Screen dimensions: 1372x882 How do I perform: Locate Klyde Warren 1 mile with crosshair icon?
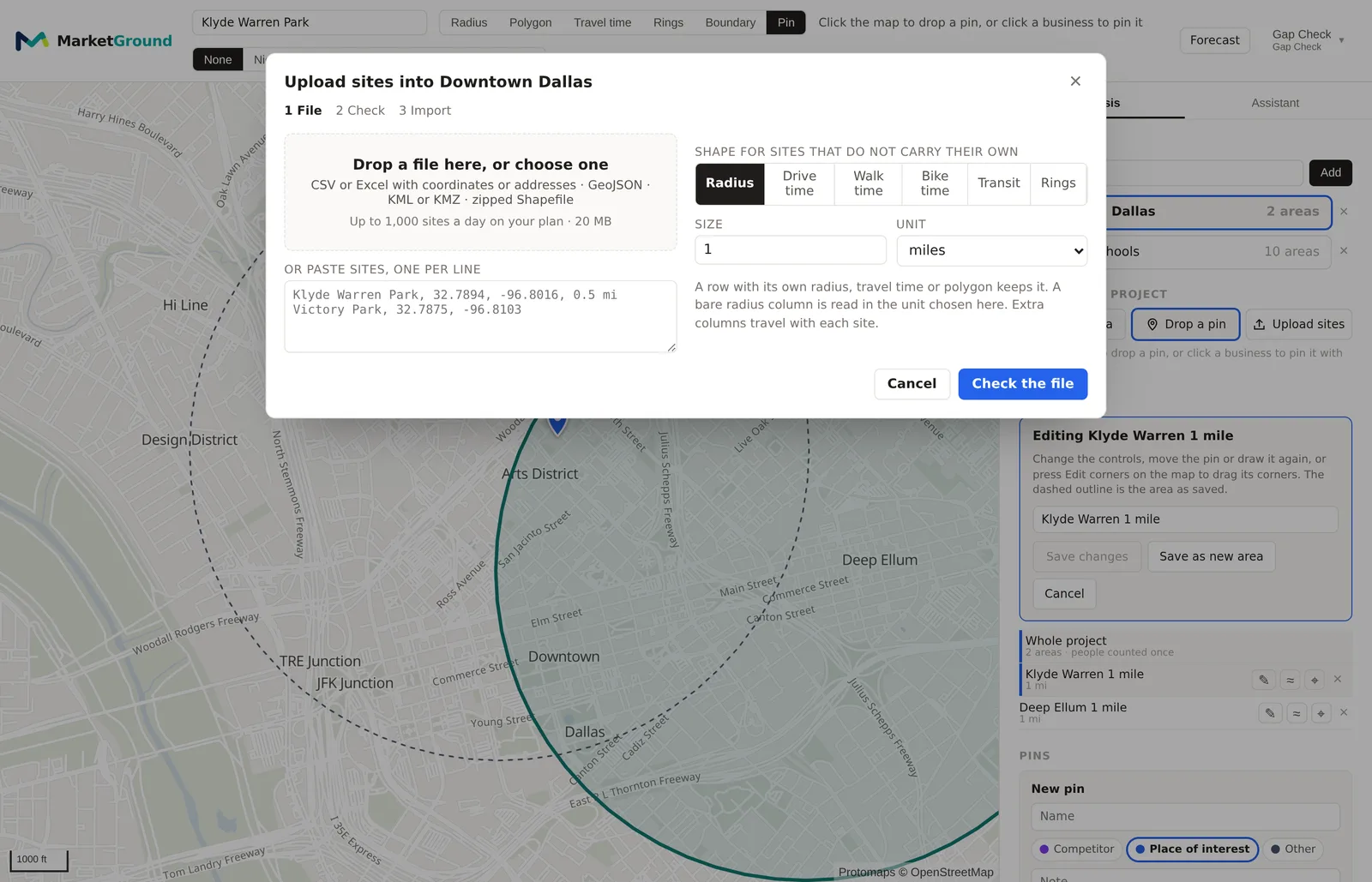[x=1315, y=680]
